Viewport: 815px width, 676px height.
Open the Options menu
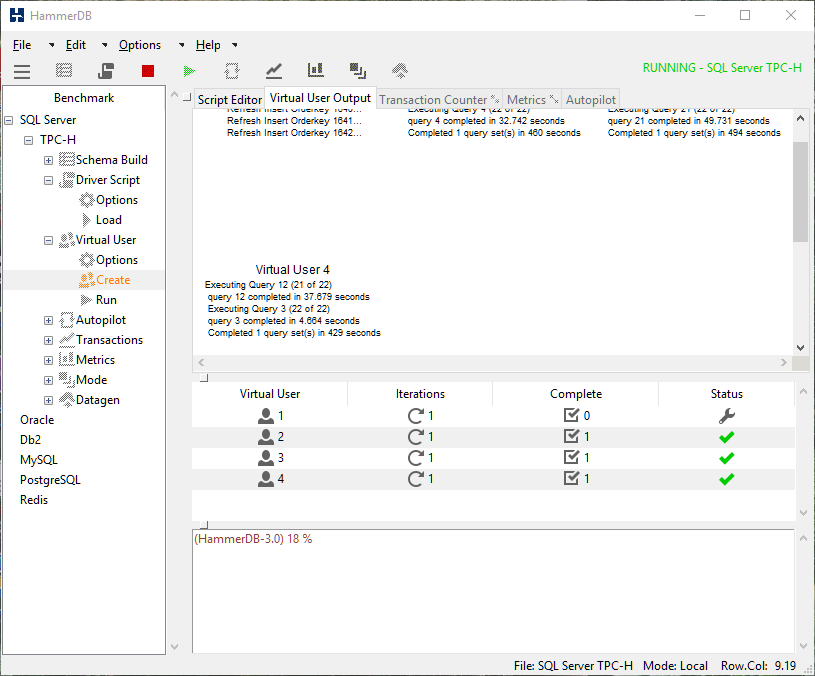(x=140, y=45)
